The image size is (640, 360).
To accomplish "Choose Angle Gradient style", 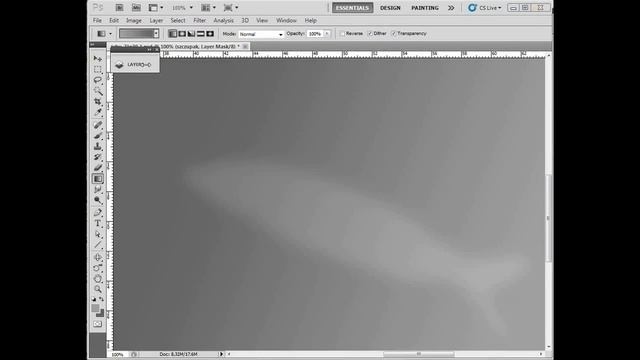I will (x=191, y=34).
